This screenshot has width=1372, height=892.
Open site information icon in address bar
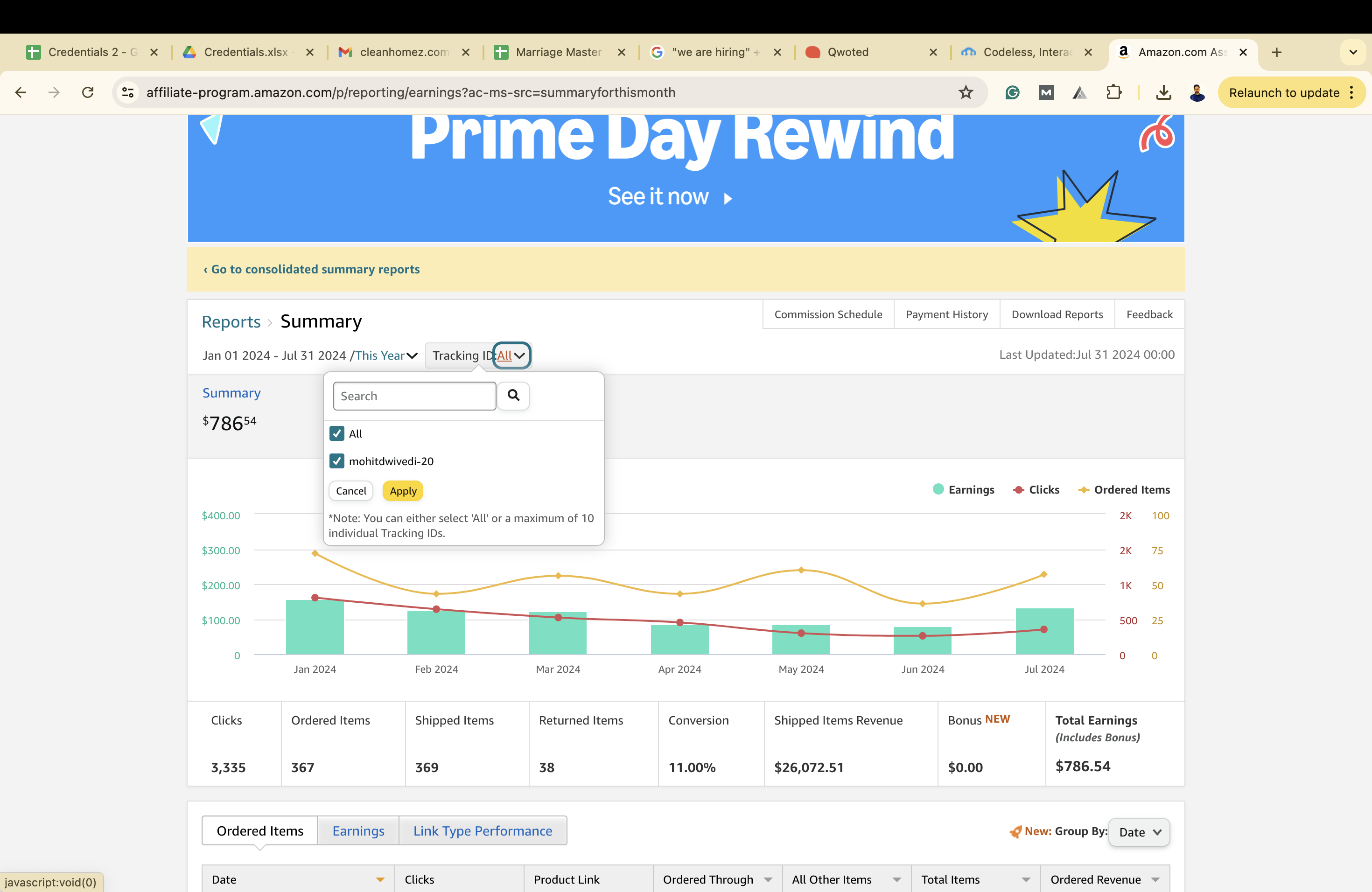(x=128, y=92)
